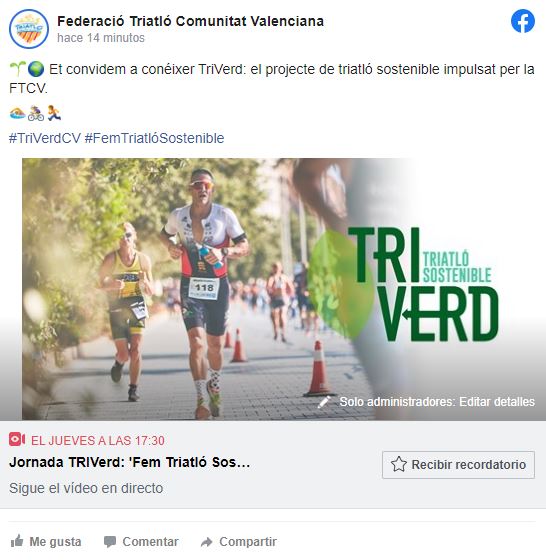Click the pencil edit icon on image
Image resolution: width=546 pixels, height=560 pixels.
pyautogui.click(x=324, y=402)
